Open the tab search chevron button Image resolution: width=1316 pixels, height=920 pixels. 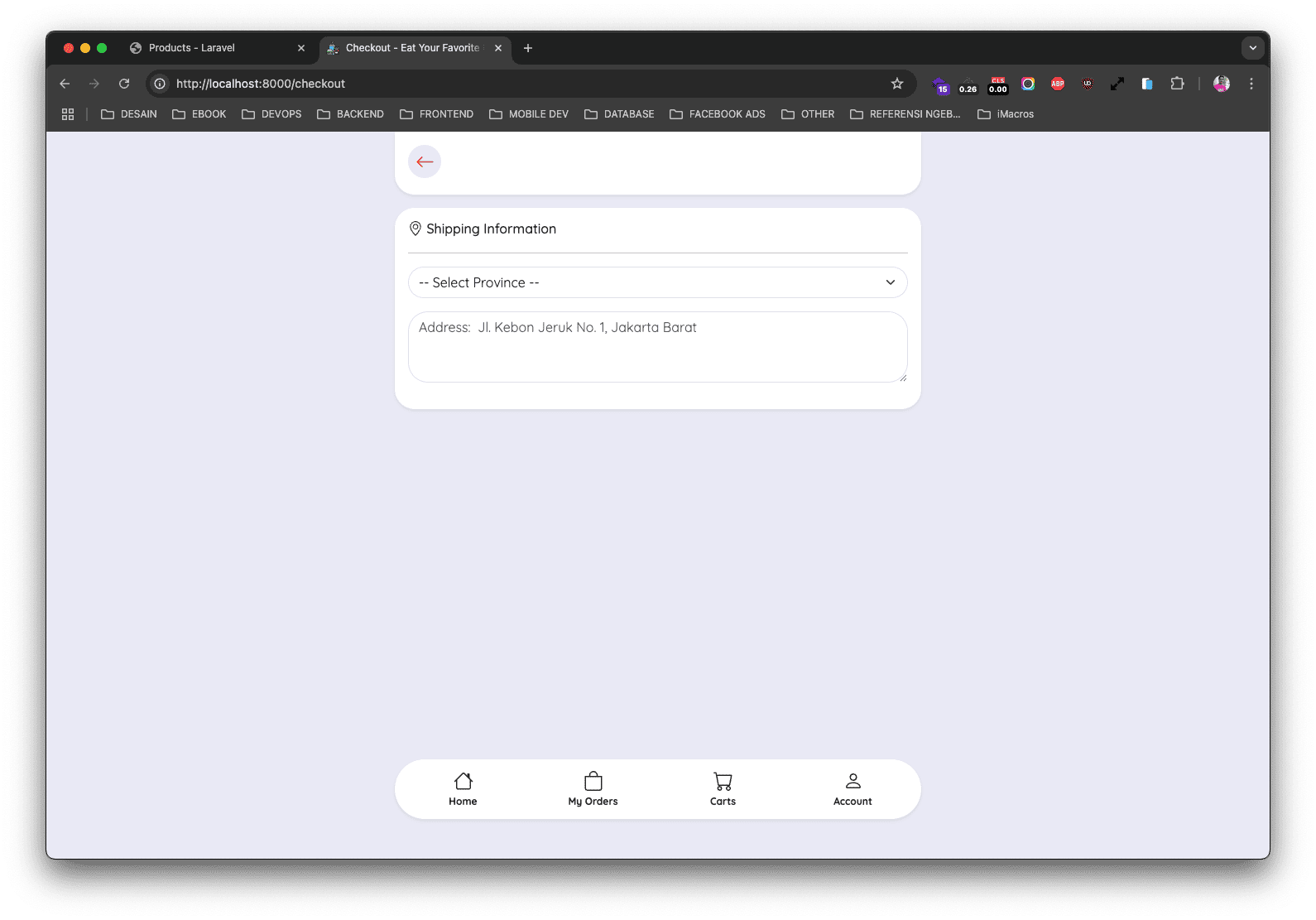tap(1252, 48)
